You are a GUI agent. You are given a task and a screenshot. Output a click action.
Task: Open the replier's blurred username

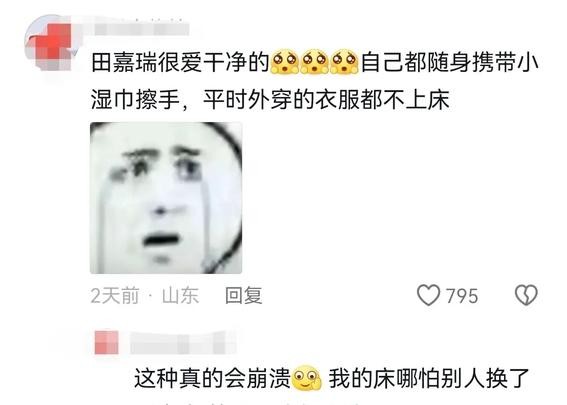click(183, 343)
